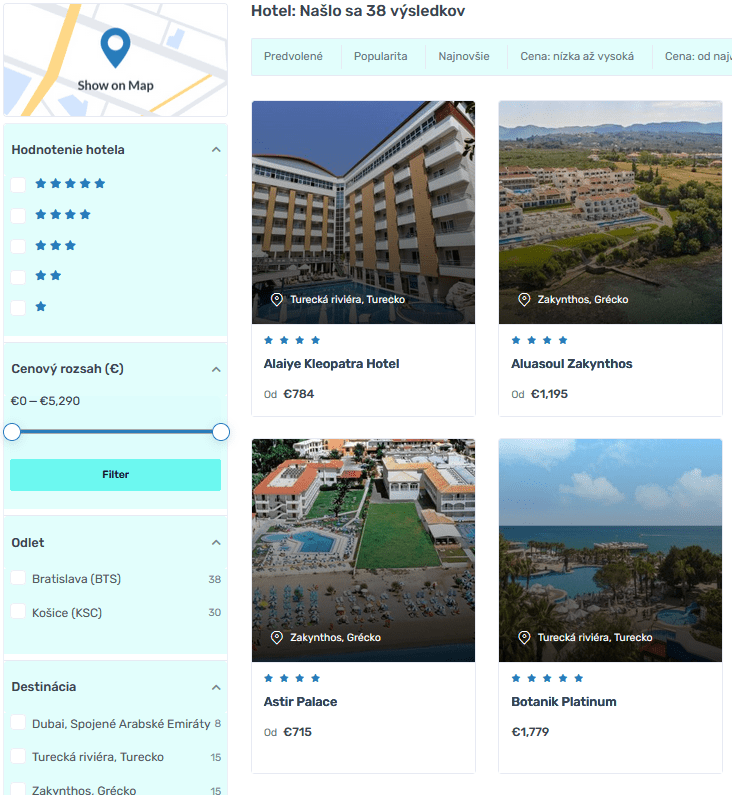Collapse the Hodnotenie hotela section
The width and height of the screenshot is (732, 795).
[x=216, y=150]
